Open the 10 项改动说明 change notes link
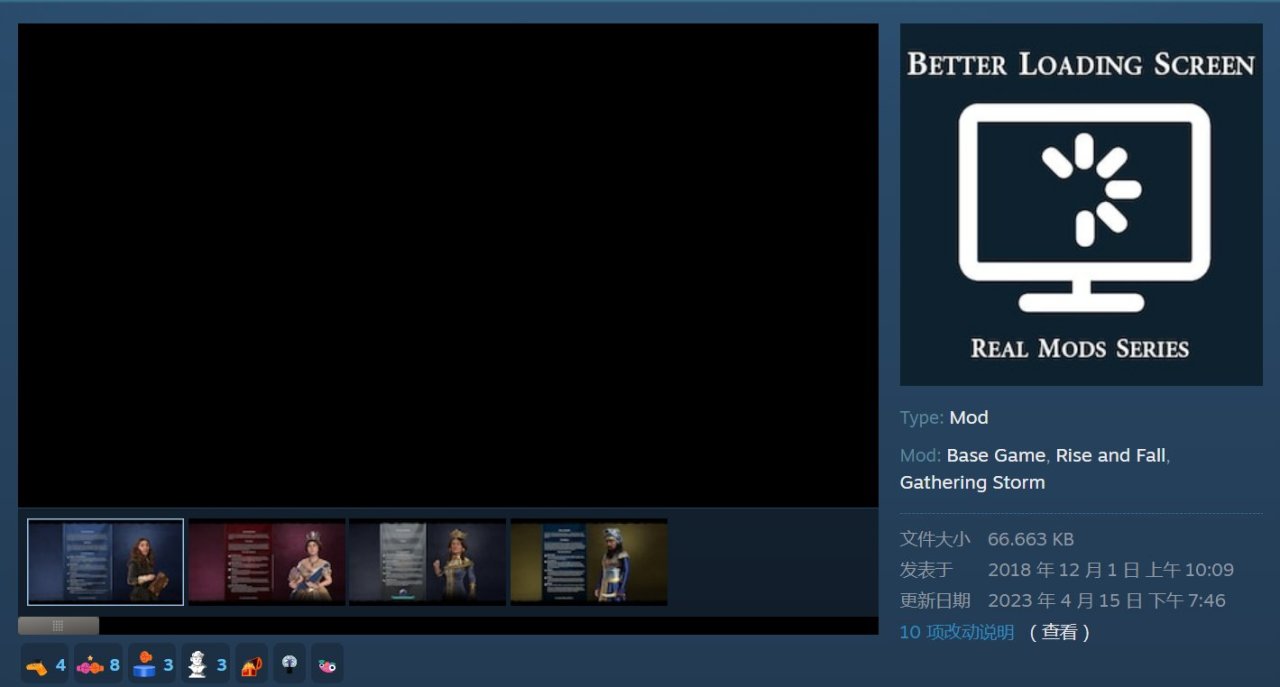Viewport: 1280px width, 687px height. click(957, 632)
